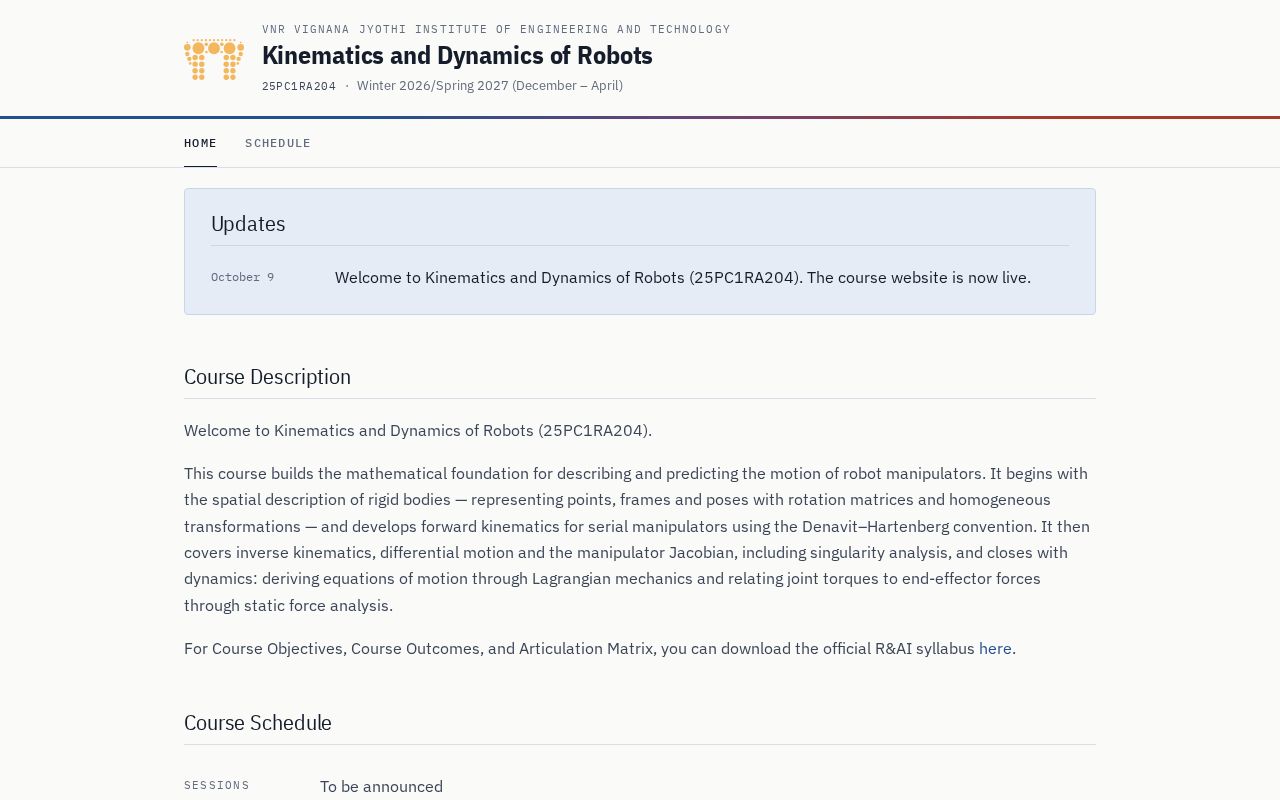
Task: Switch to the Schedule tab
Action: [278, 143]
